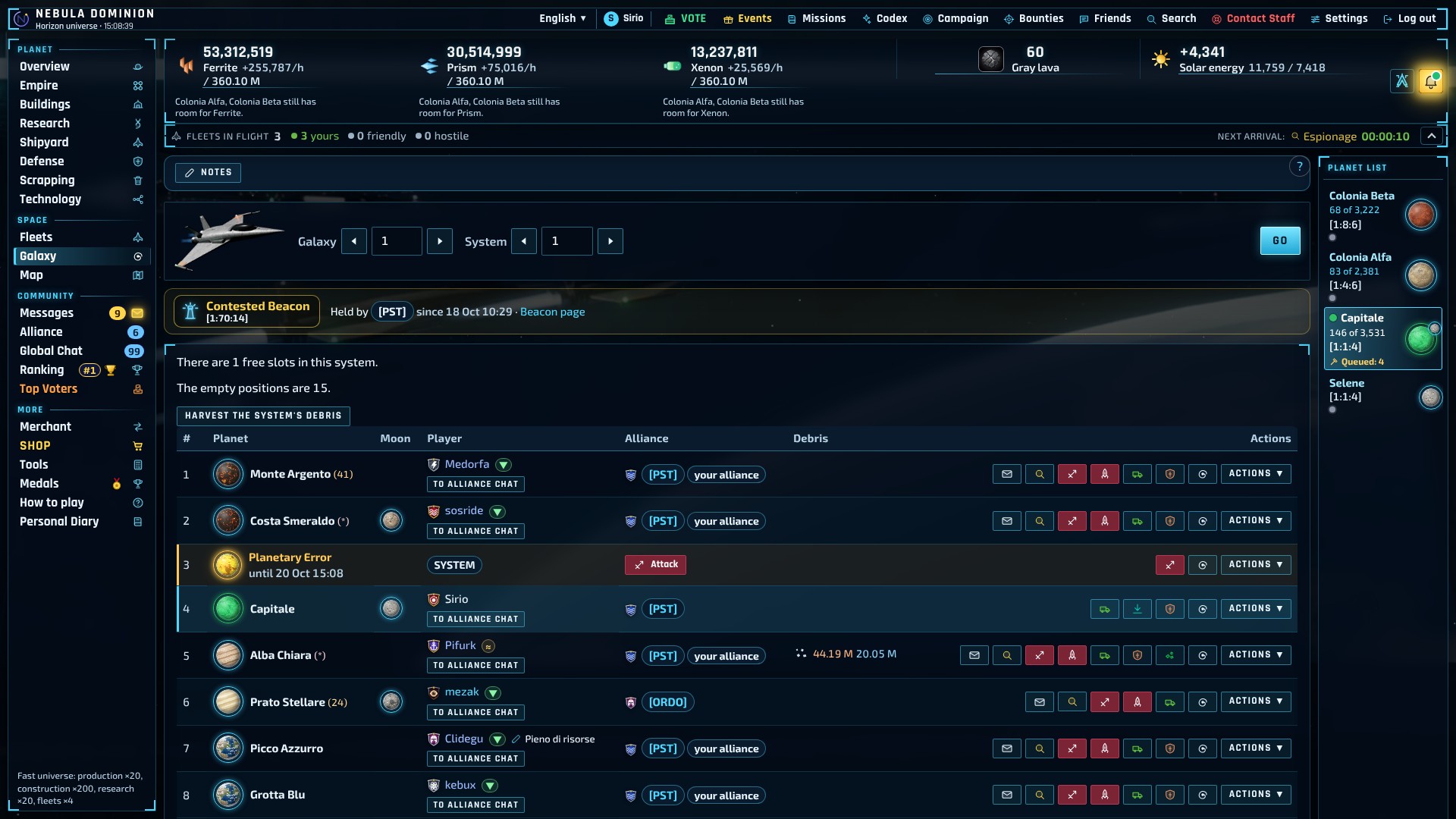Click the Galaxy number input field
This screenshot has width=1456, height=819.
(x=397, y=241)
